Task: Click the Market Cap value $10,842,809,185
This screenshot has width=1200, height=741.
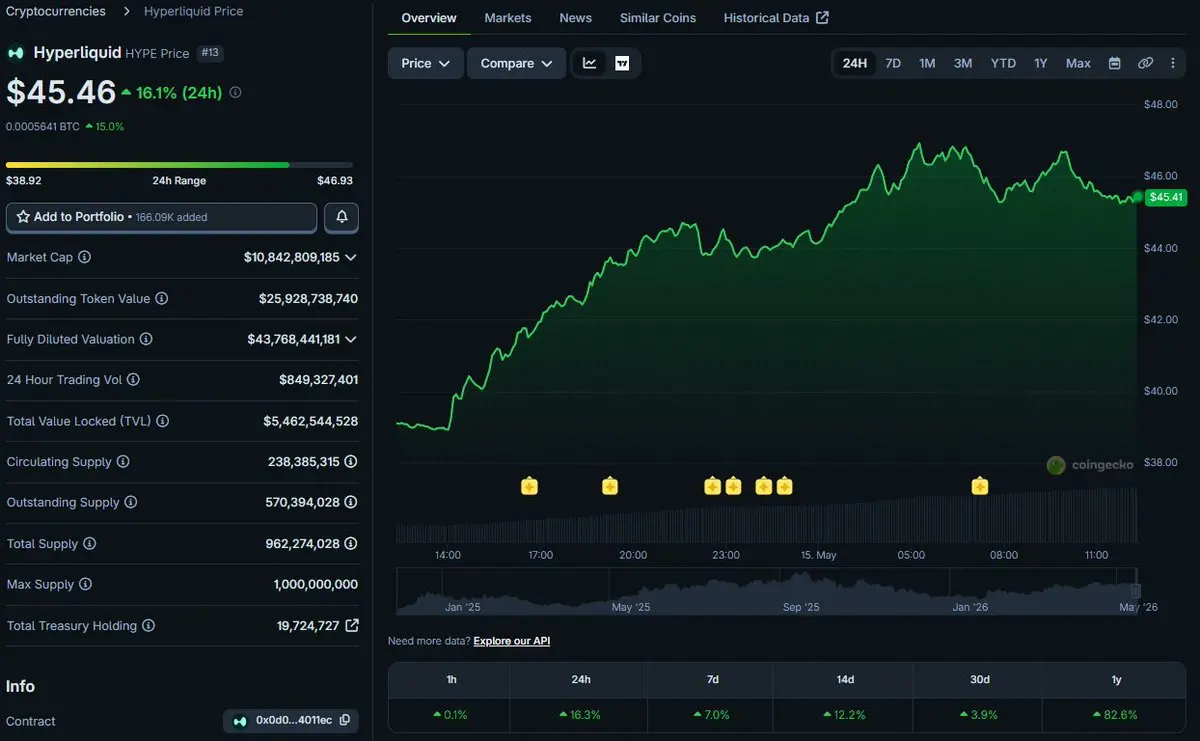Action: pos(291,257)
